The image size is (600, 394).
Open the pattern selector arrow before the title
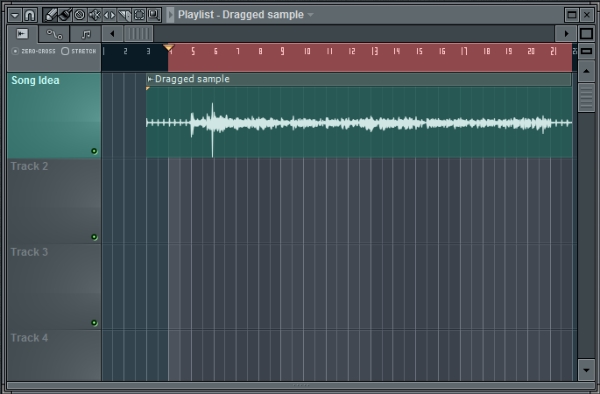(x=170, y=15)
